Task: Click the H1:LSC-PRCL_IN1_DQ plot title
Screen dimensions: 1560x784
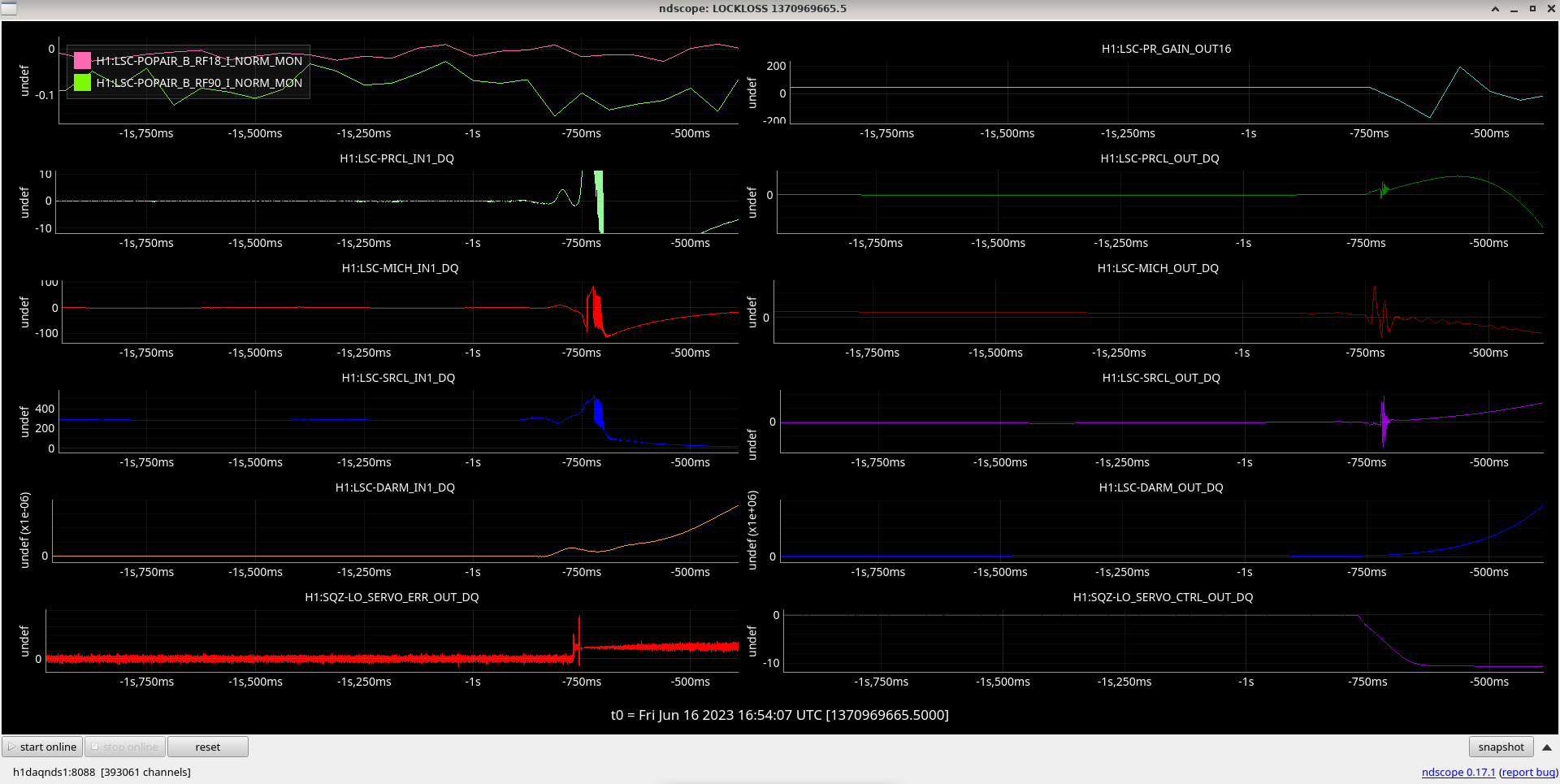Action: pyautogui.click(x=396, y=158)
